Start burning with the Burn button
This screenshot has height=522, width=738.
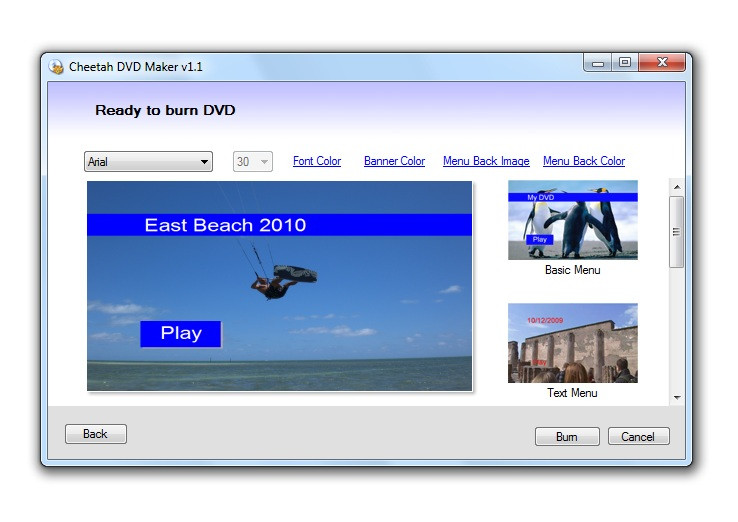click(567, 437)
